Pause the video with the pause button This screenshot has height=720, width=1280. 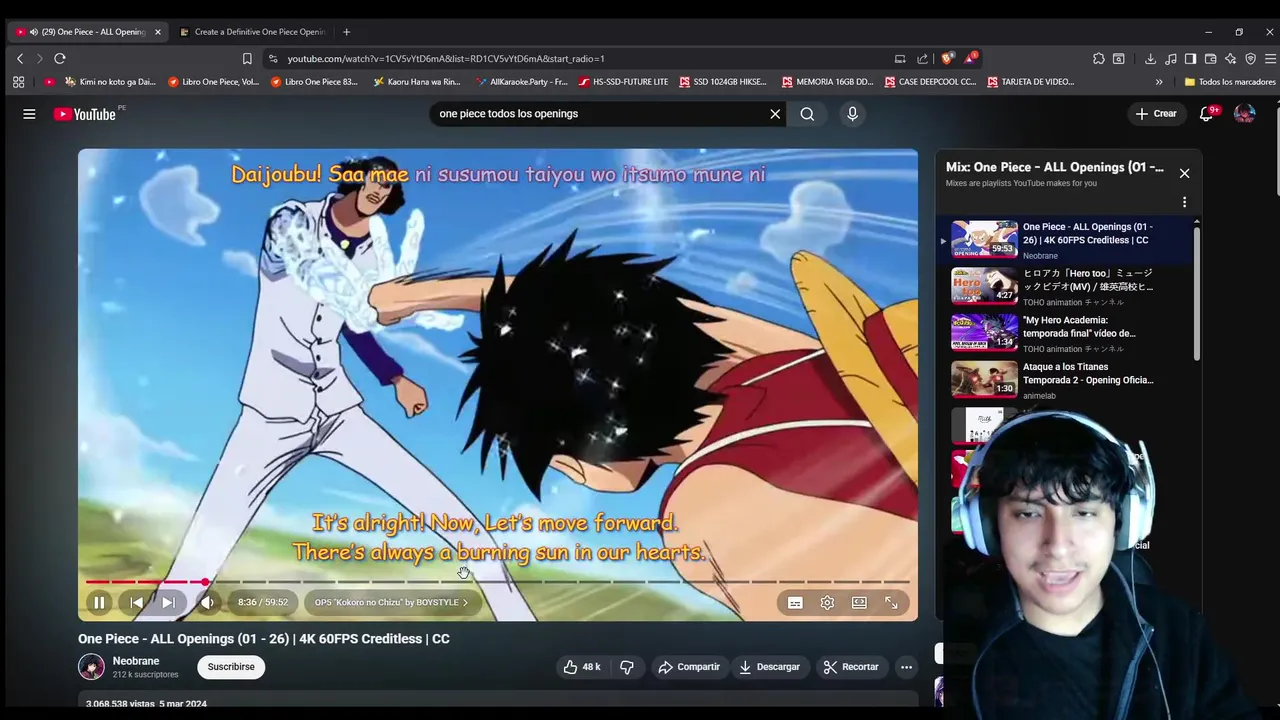(x=99, y=602)
